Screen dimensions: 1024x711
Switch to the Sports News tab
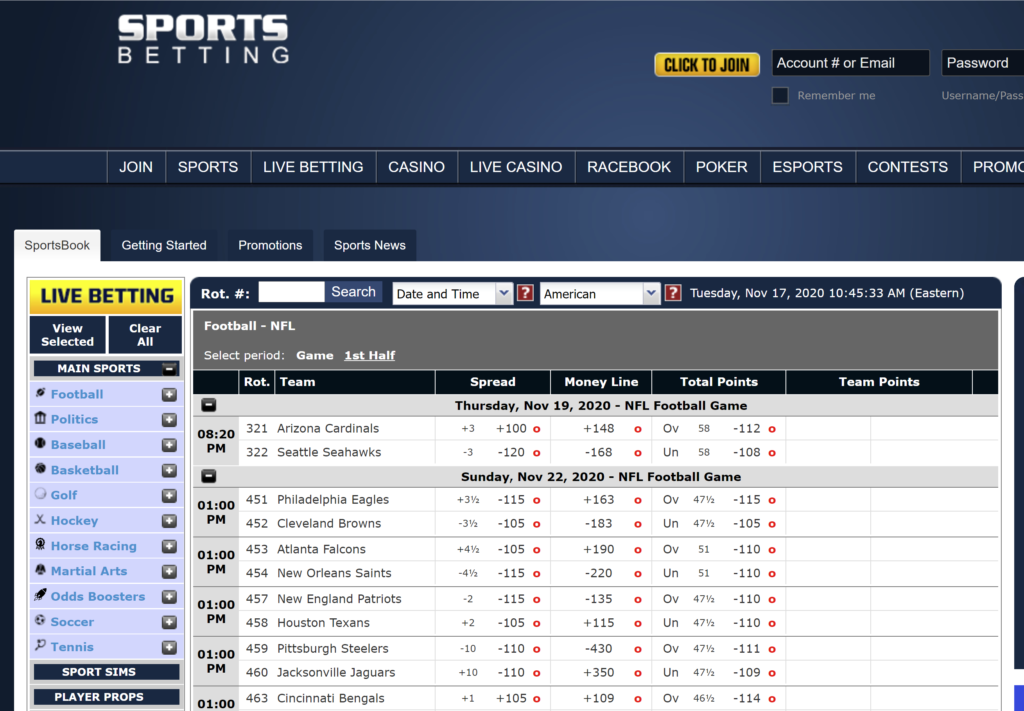click(369, 245)
